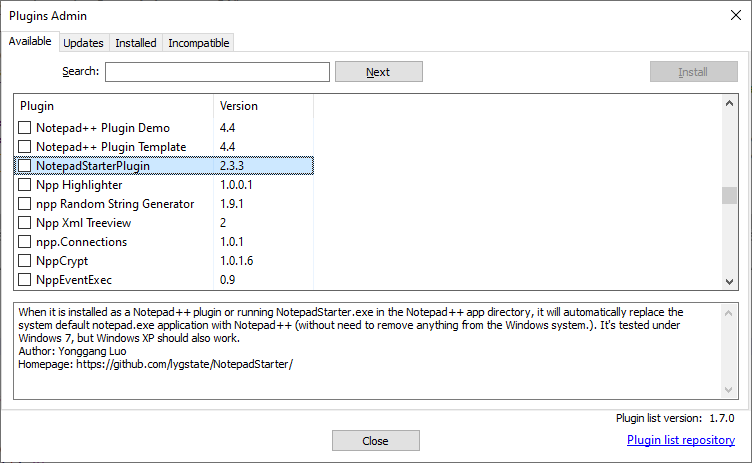
Task: Select the NotepadStarterPlugin row name
Action: (x=93, y=166)
